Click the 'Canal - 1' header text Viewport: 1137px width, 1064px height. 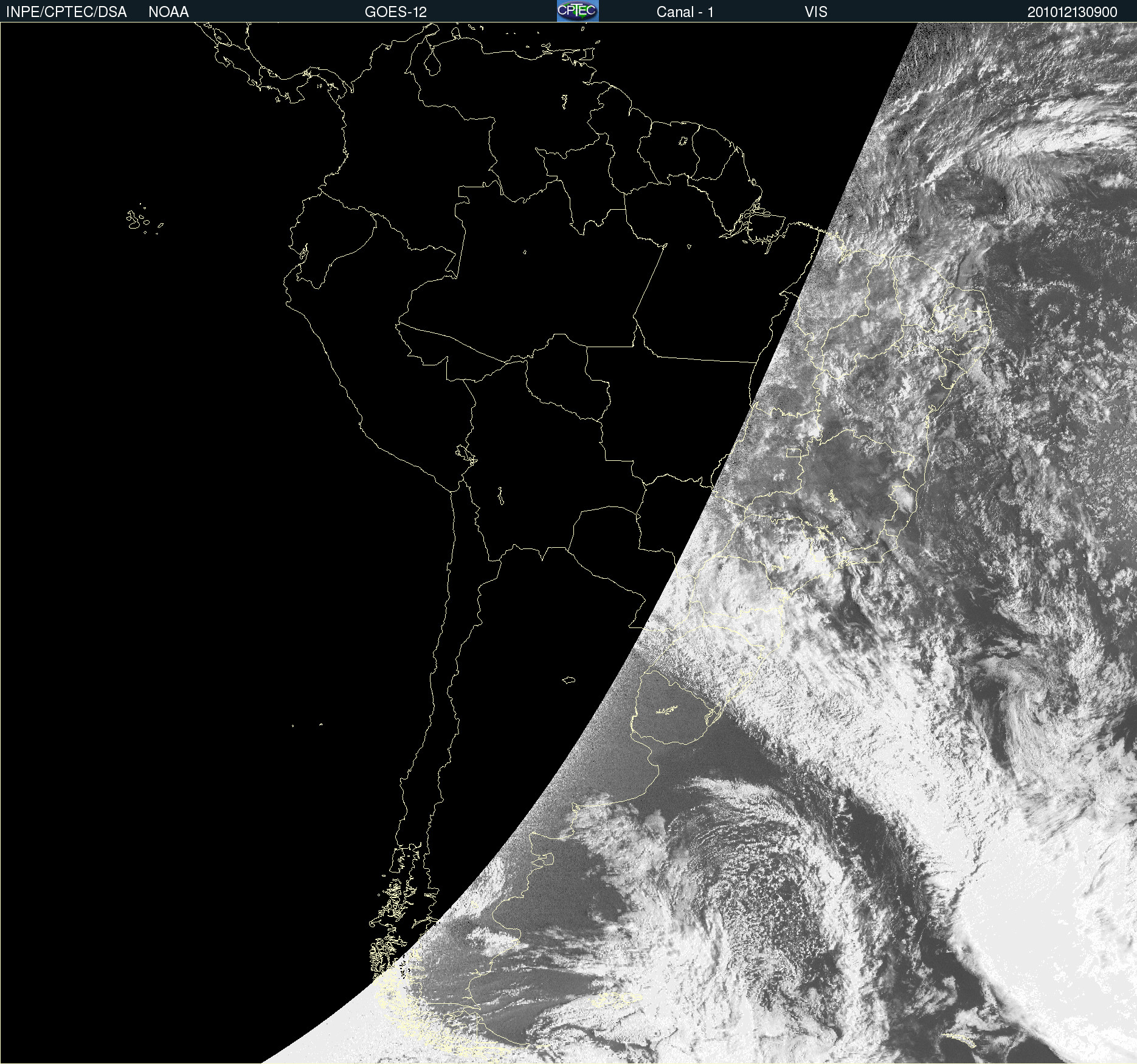click(685, 12)
